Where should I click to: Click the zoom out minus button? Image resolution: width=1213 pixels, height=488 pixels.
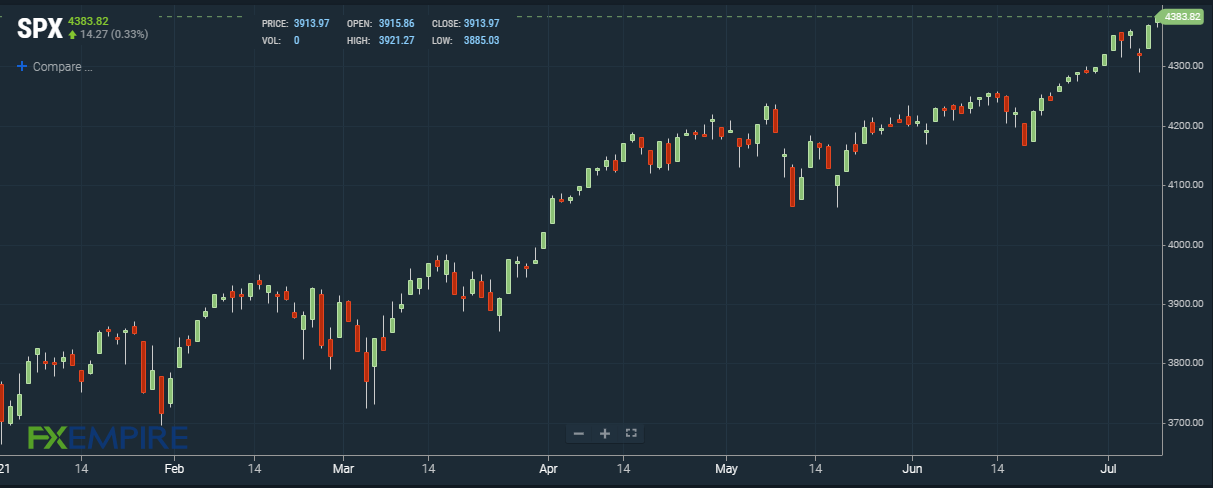579,433
